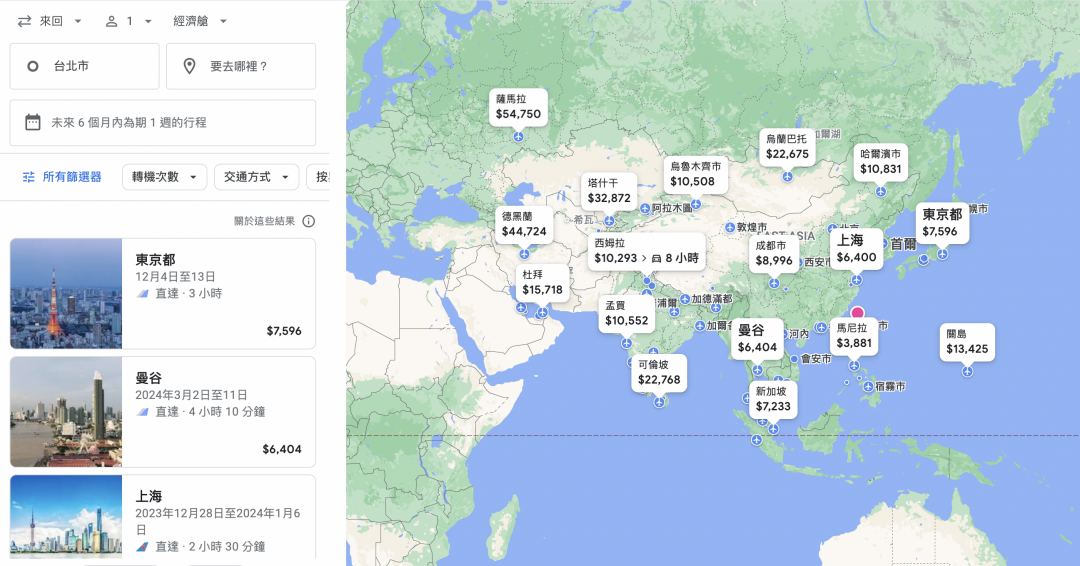This screenshot has height=566, width=1080.
Task: Click the pink Taipei origin marker on map
Action: pyautogui.click(x=857, y=312)
